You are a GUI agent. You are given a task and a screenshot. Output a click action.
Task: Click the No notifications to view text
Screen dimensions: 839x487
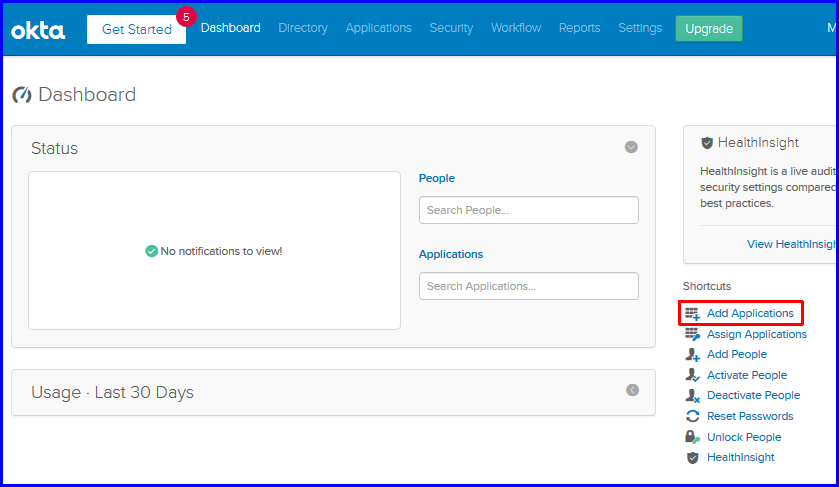coord(221,252)
